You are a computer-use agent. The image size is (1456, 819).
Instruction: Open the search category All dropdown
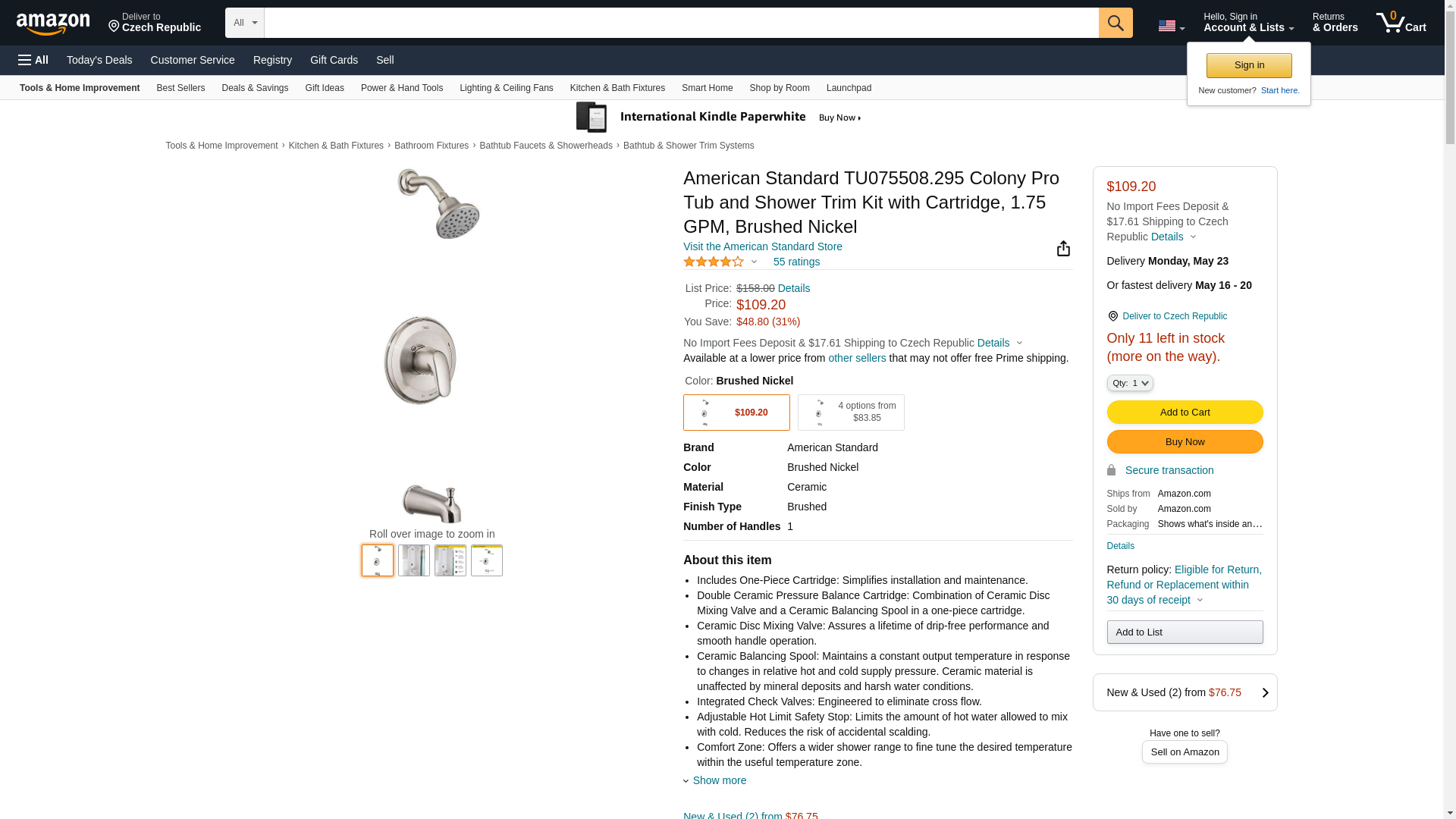tap(244, 23)
